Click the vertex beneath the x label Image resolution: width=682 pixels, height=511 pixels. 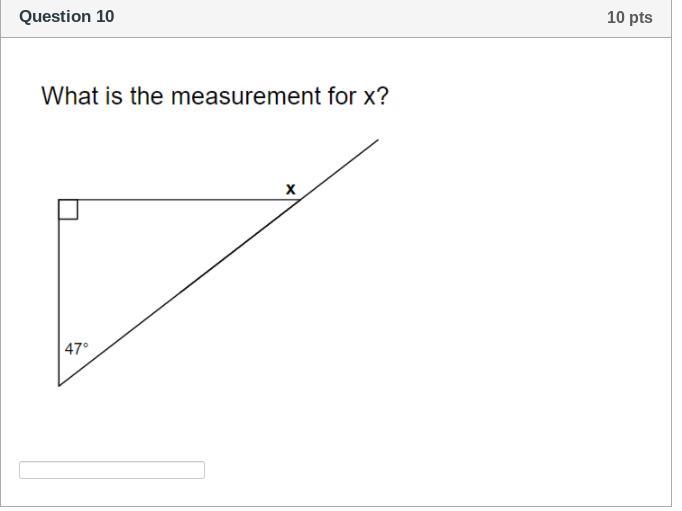coord(300,200)
